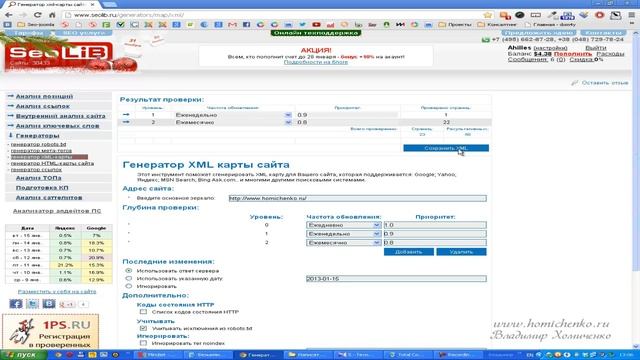Screen dimensions: 640x360
Task: Open 'SEO услуги' top tab
Action: coord(84,33)
